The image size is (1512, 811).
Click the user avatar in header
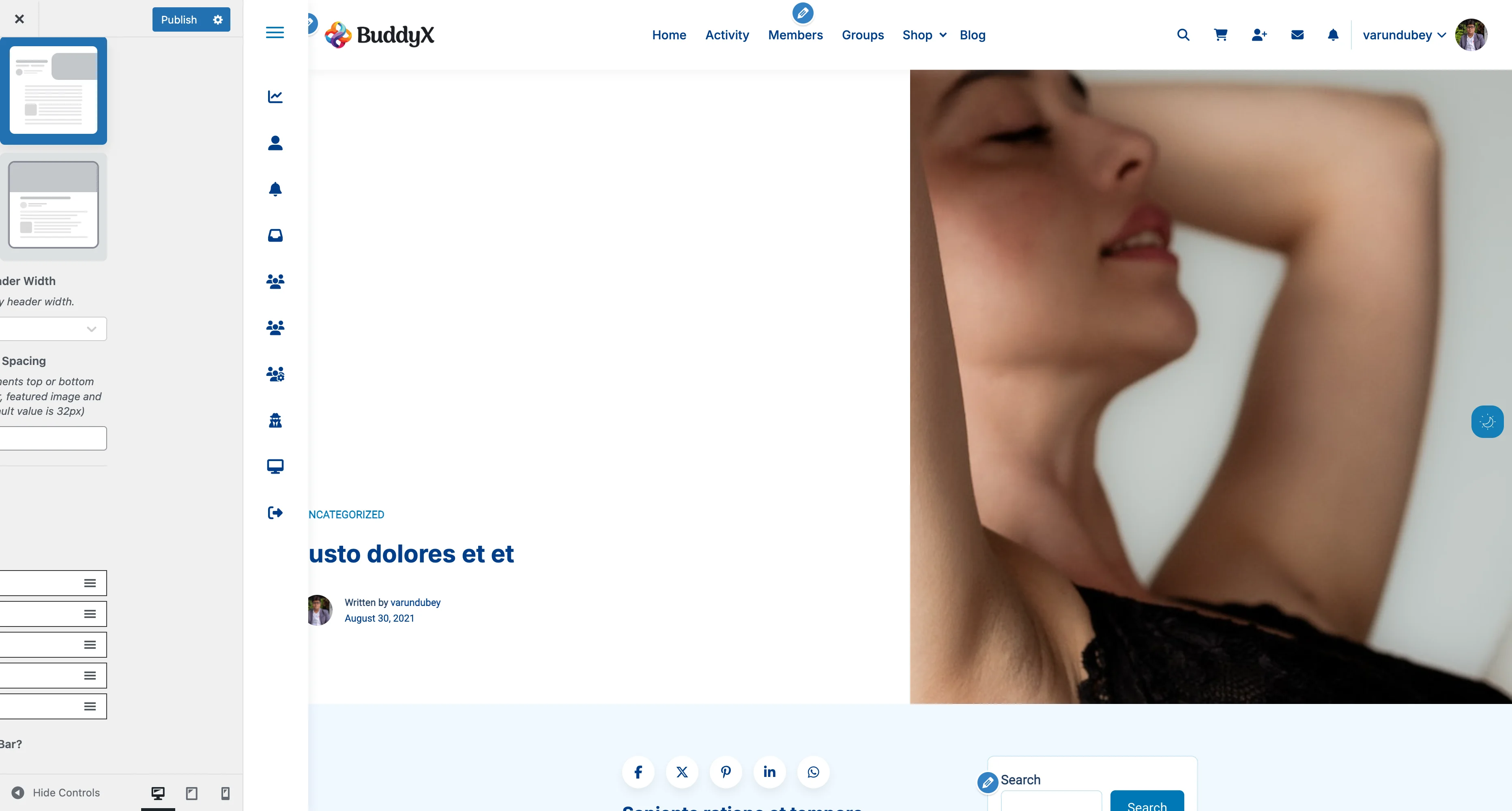click(1471, 35)
